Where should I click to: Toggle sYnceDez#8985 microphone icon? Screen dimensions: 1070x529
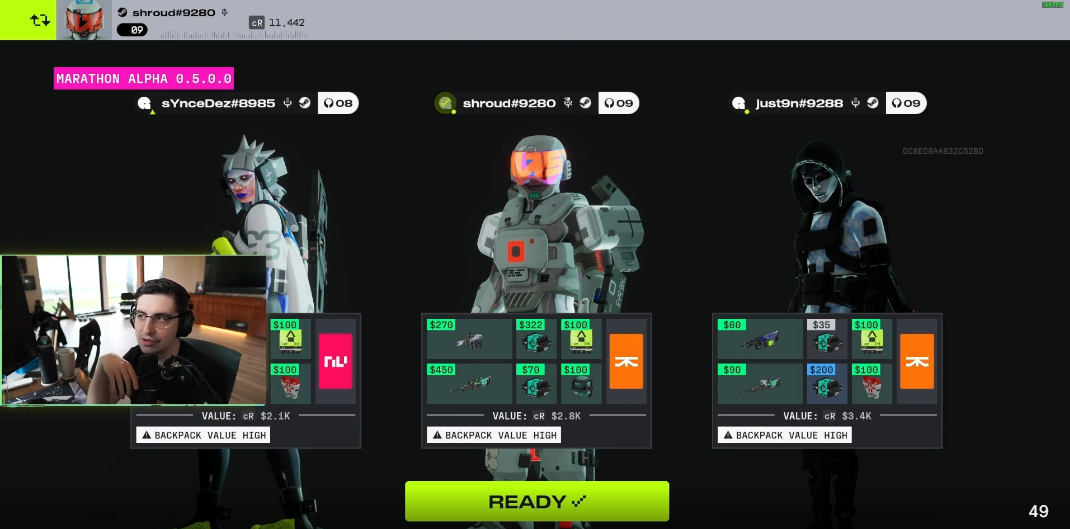point(288,103)
